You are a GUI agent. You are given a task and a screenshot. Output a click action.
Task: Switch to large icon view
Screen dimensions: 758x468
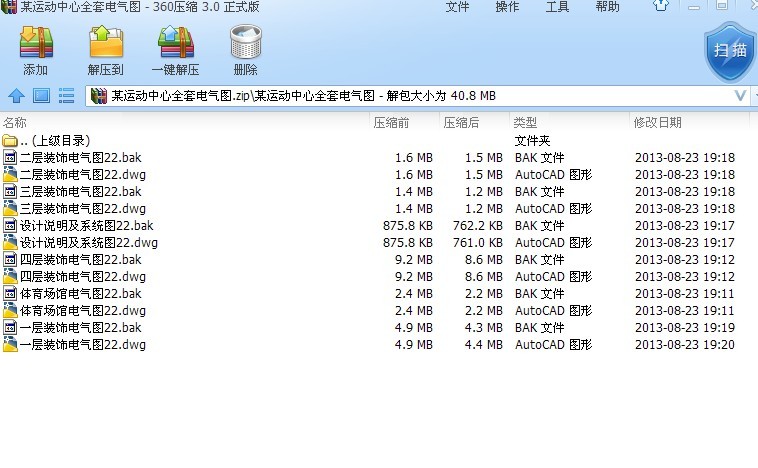pyautogui.click(x=42, y=96)
